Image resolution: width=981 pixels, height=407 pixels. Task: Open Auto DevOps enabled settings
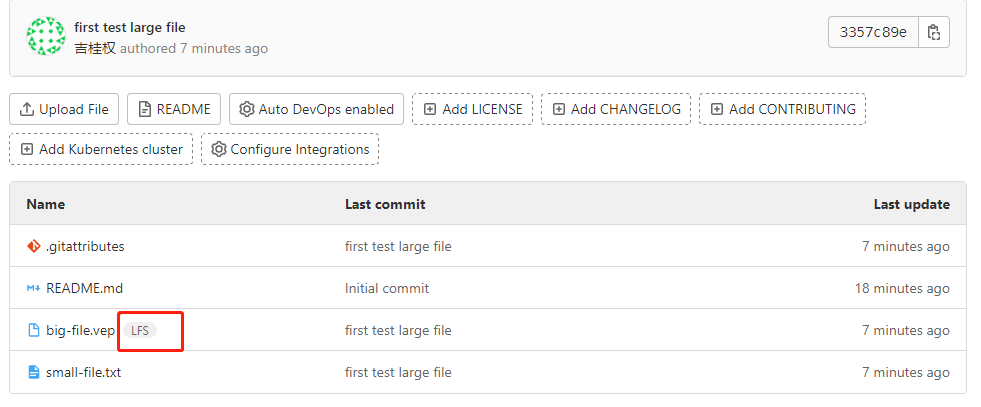pyautogui.click(x=317, y=109)
